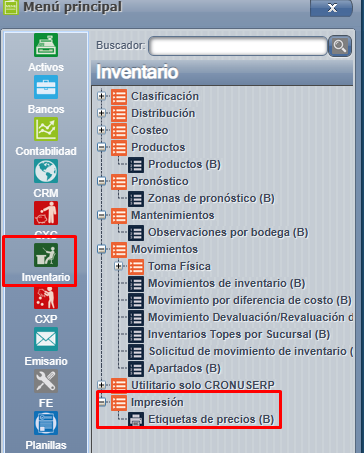Open the CXP module icon

[x=46, y=297]
